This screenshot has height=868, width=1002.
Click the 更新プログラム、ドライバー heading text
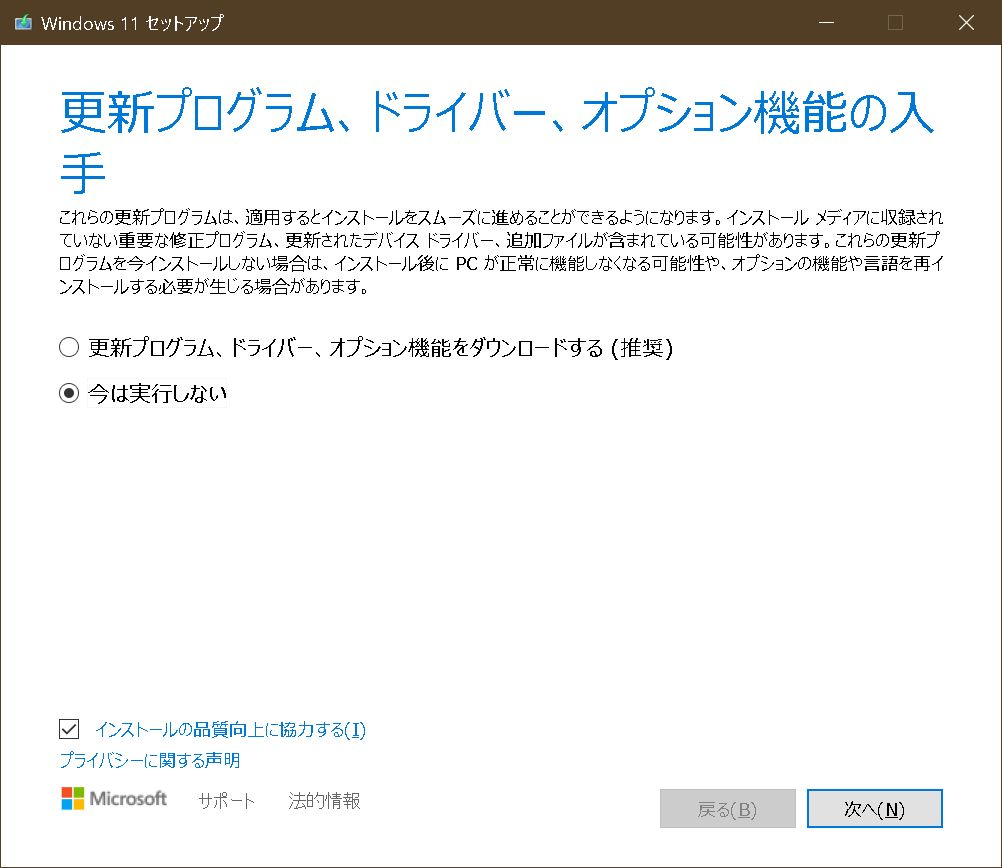coord(497,141)
